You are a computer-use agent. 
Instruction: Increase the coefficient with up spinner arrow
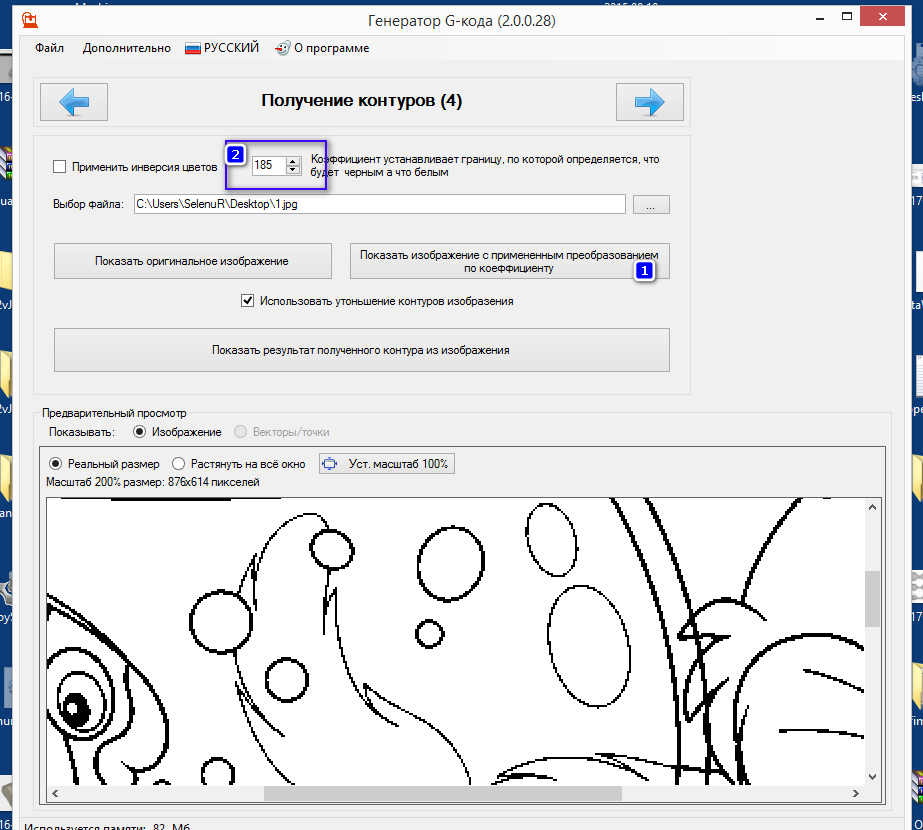[x=293, y=161]
